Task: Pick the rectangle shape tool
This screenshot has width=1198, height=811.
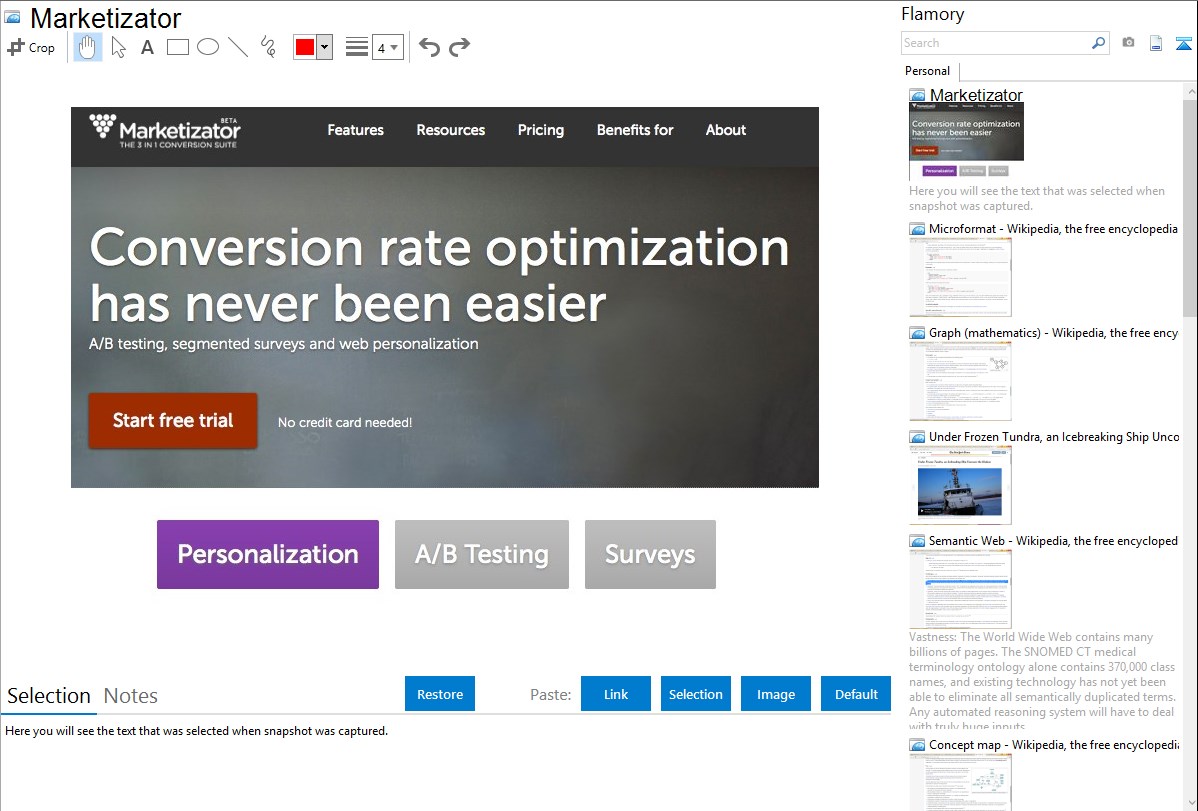Action: [177, 47]
